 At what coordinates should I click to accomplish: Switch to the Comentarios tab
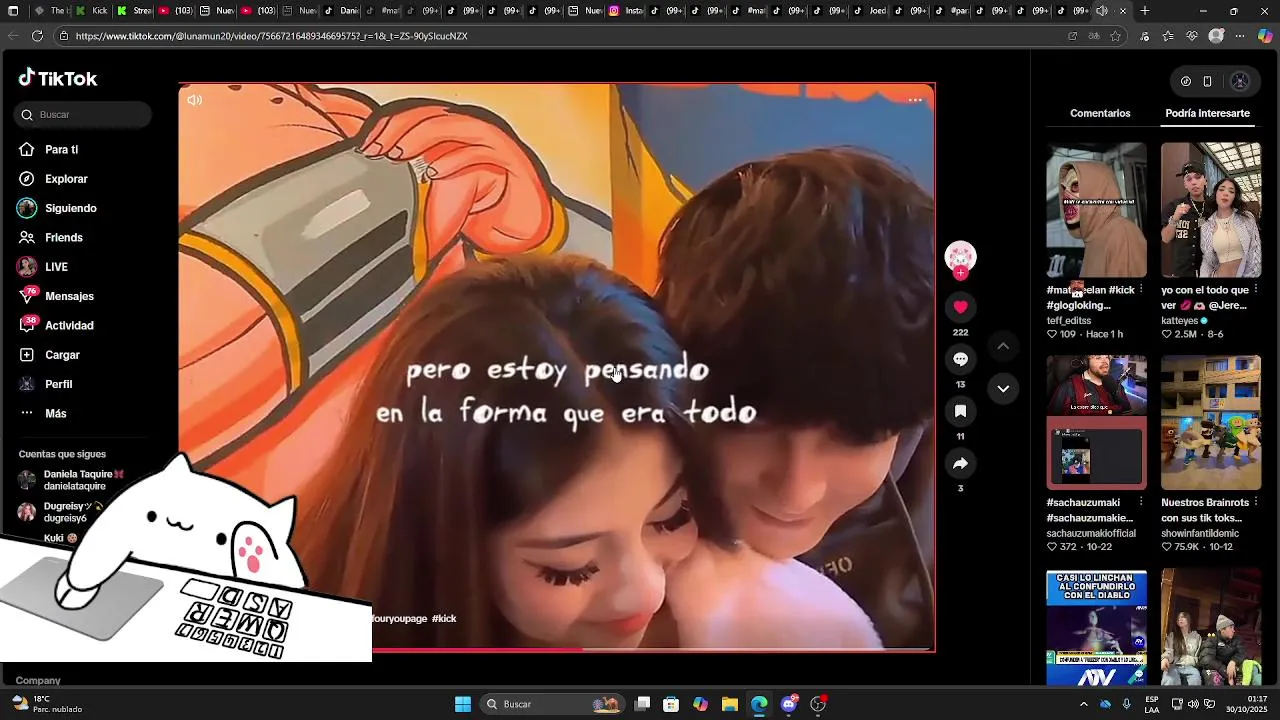(1100, 113)
